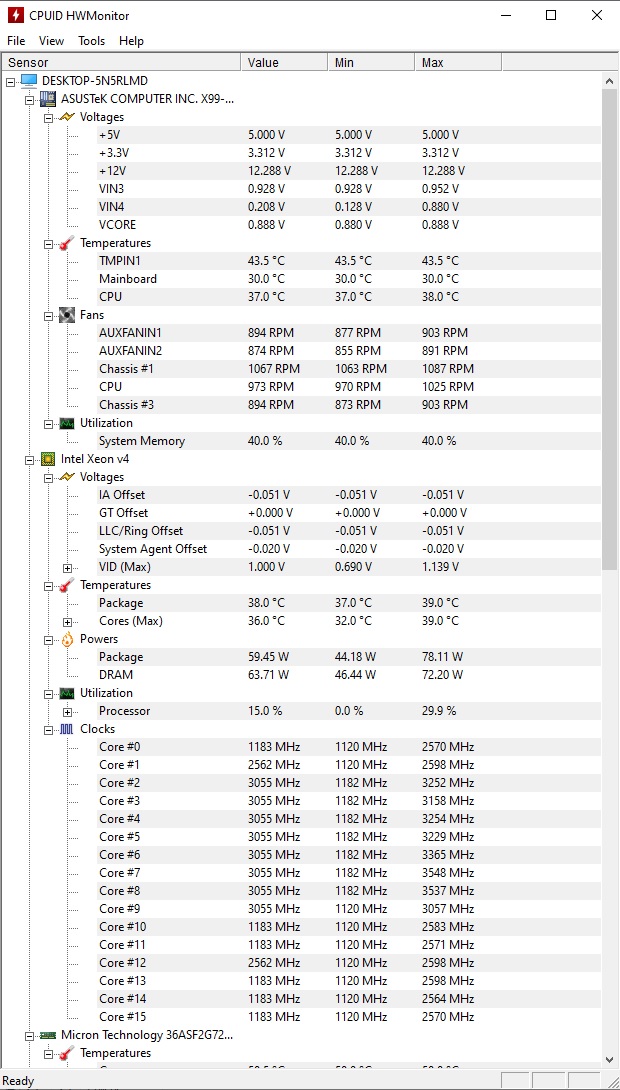Click the Value column header
620x1090 pixels.
(283, 63)
